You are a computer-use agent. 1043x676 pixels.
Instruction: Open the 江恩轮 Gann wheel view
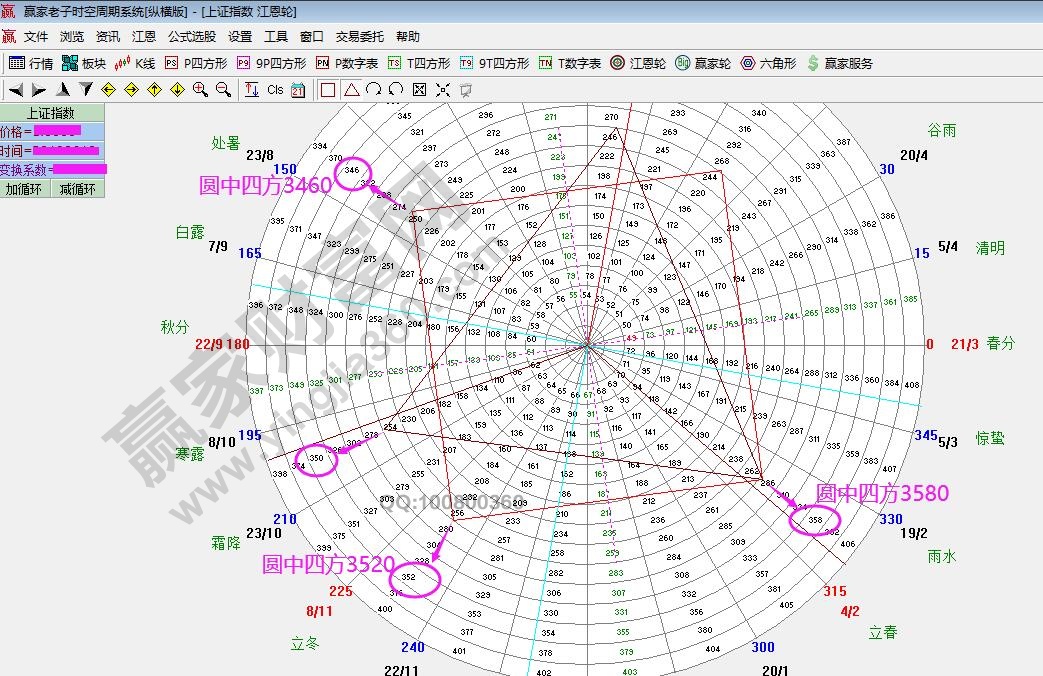(638, 63)
